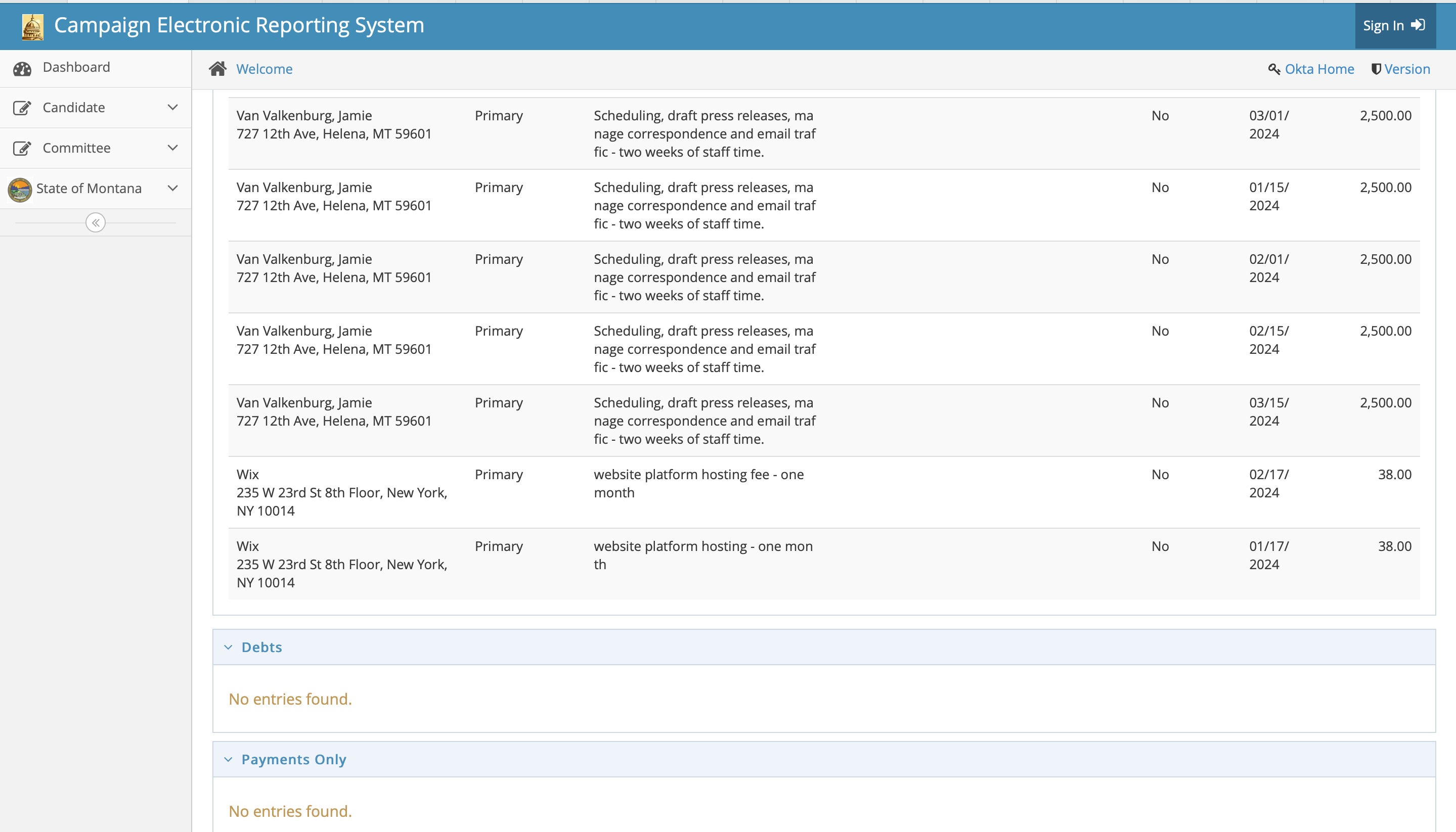Click the Sign In button
The height and width of the screenshot is (832, 1456).
click(x=1394, y=26)
